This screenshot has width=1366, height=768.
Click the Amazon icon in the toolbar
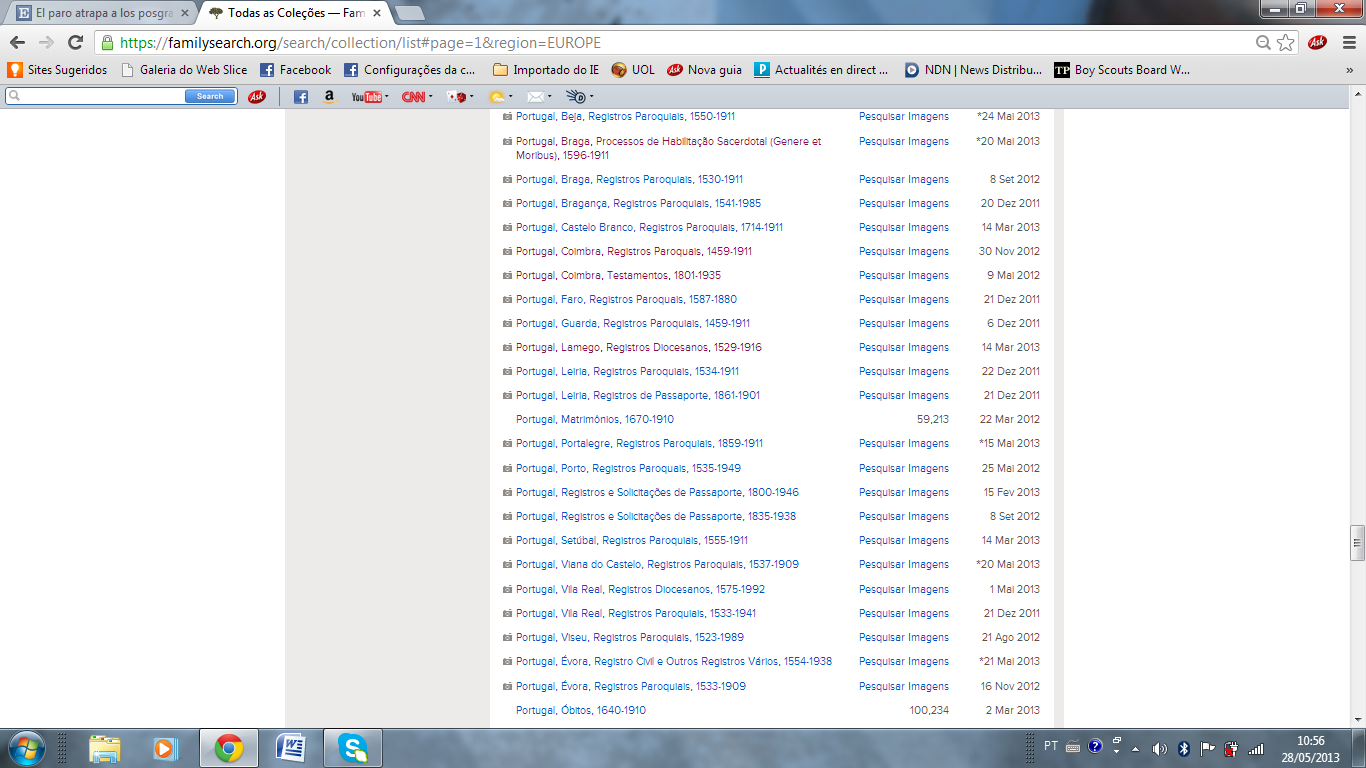tap(329, 97)
